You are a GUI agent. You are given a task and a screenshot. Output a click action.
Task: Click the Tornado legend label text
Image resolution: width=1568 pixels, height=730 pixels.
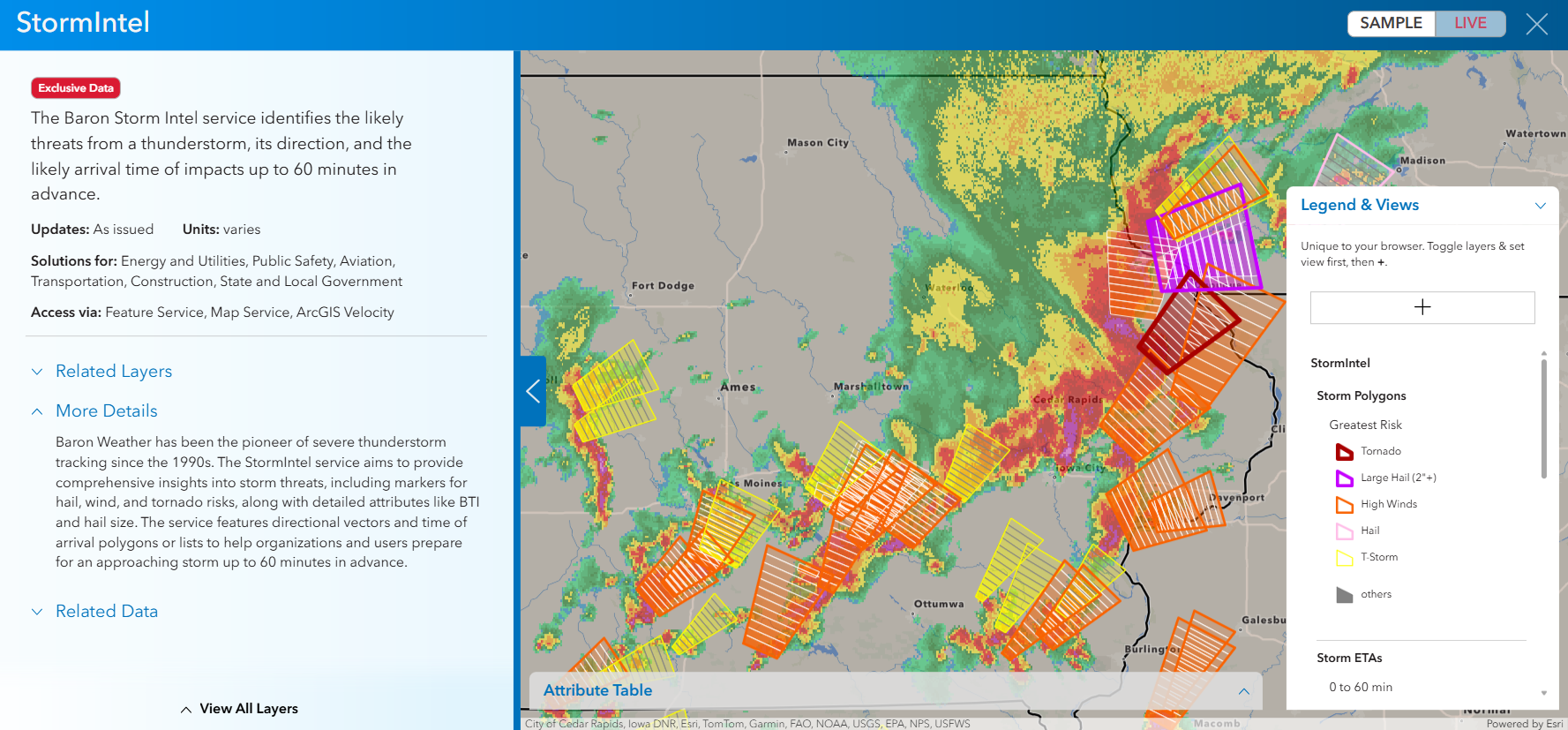tap(1381, 451)
